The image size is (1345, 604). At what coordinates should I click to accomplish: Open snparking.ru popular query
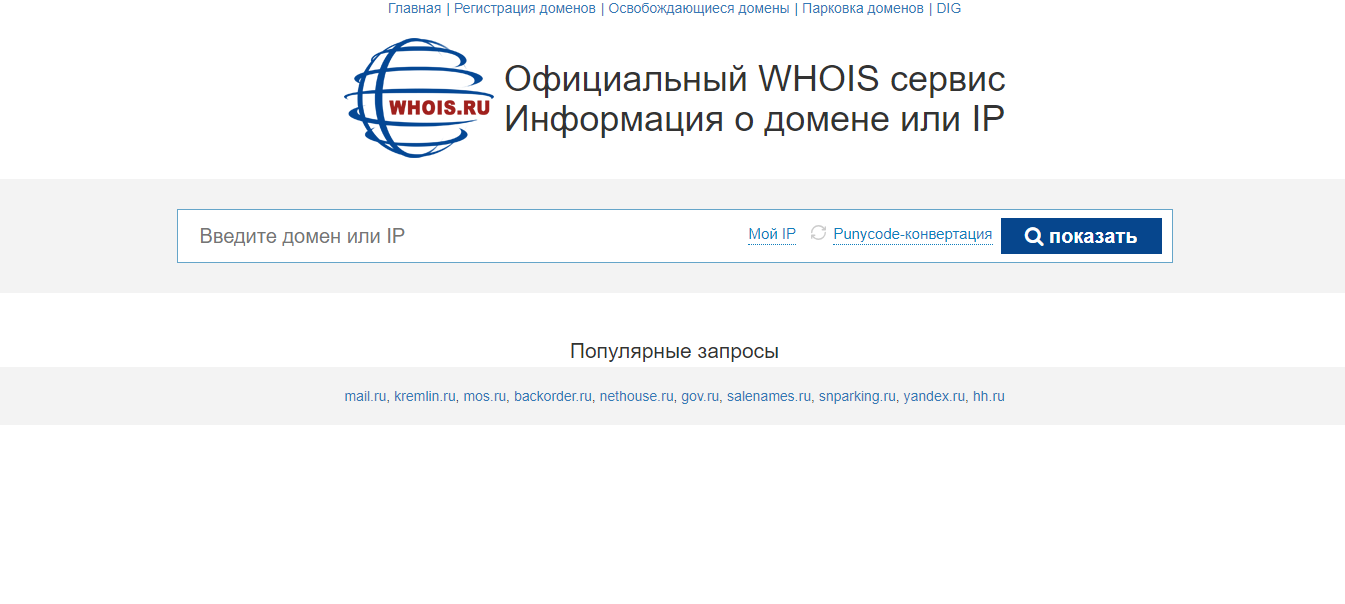[x=857, y=396]
